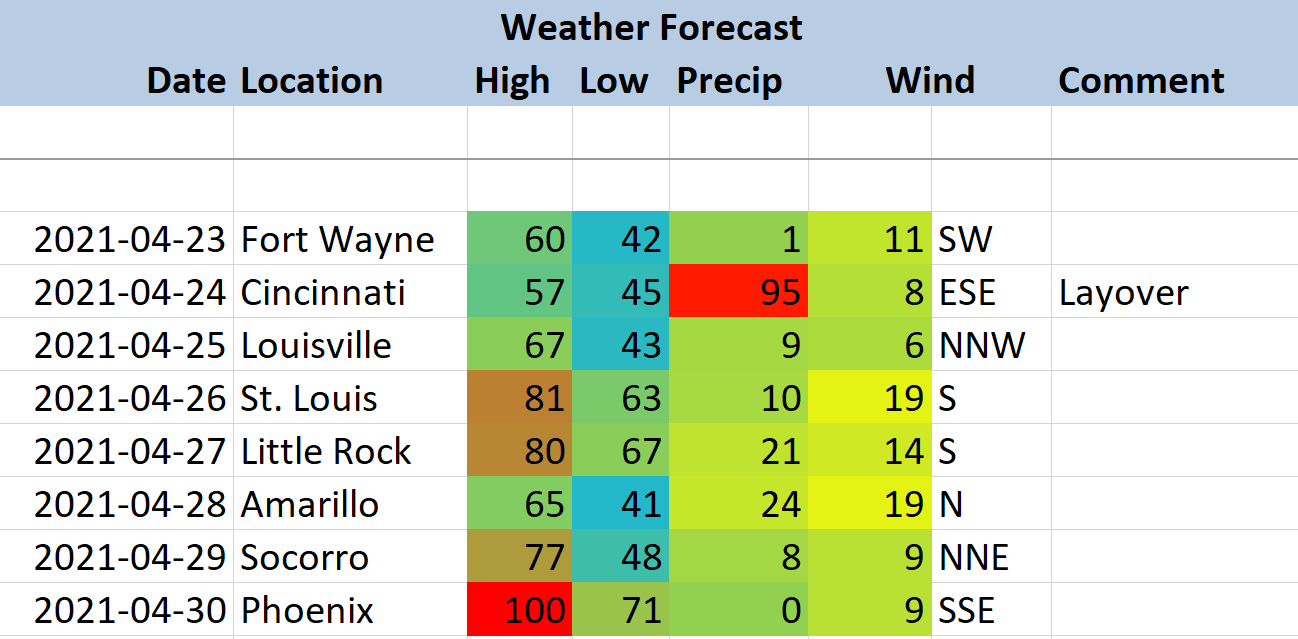The width and height of the screenshot is (1298, 639).
Task: Click the red Precip cell showing 95
Action: point(739,292)
